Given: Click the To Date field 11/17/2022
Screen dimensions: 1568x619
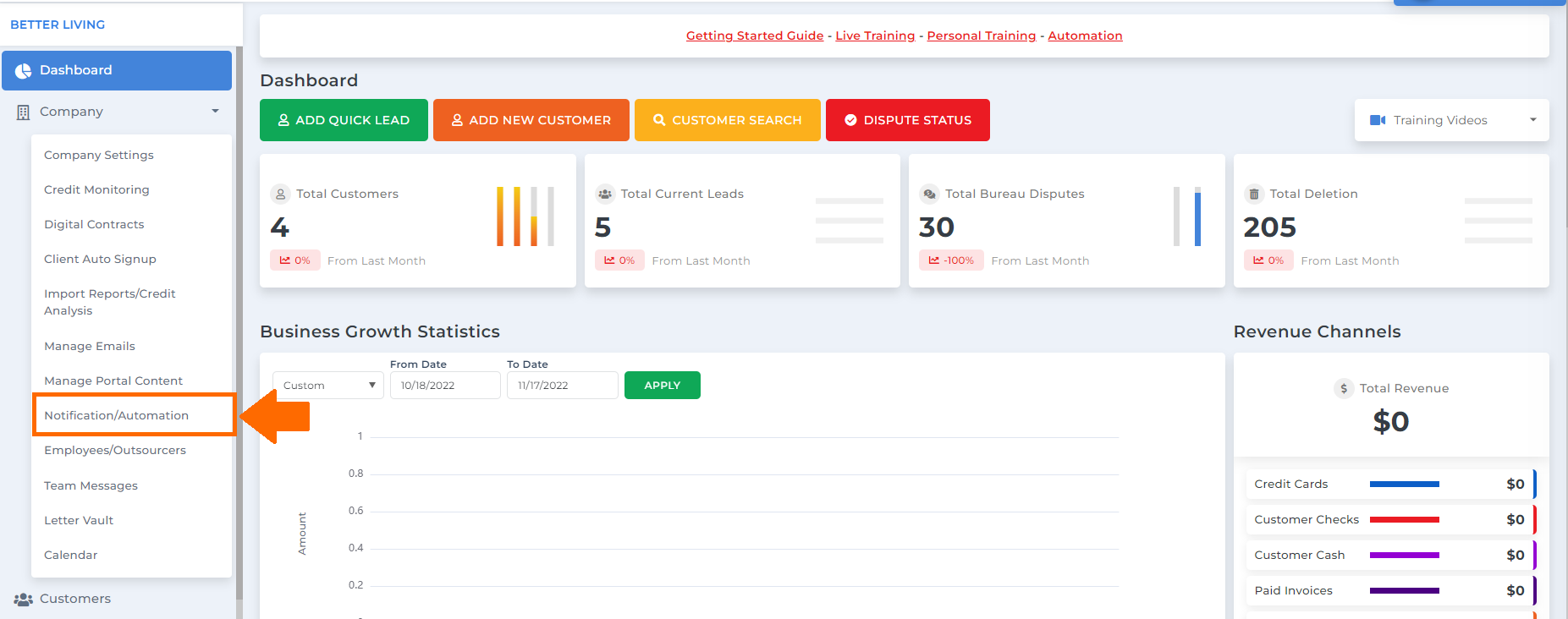Looking at the screenshot, I should pos(563,385).
